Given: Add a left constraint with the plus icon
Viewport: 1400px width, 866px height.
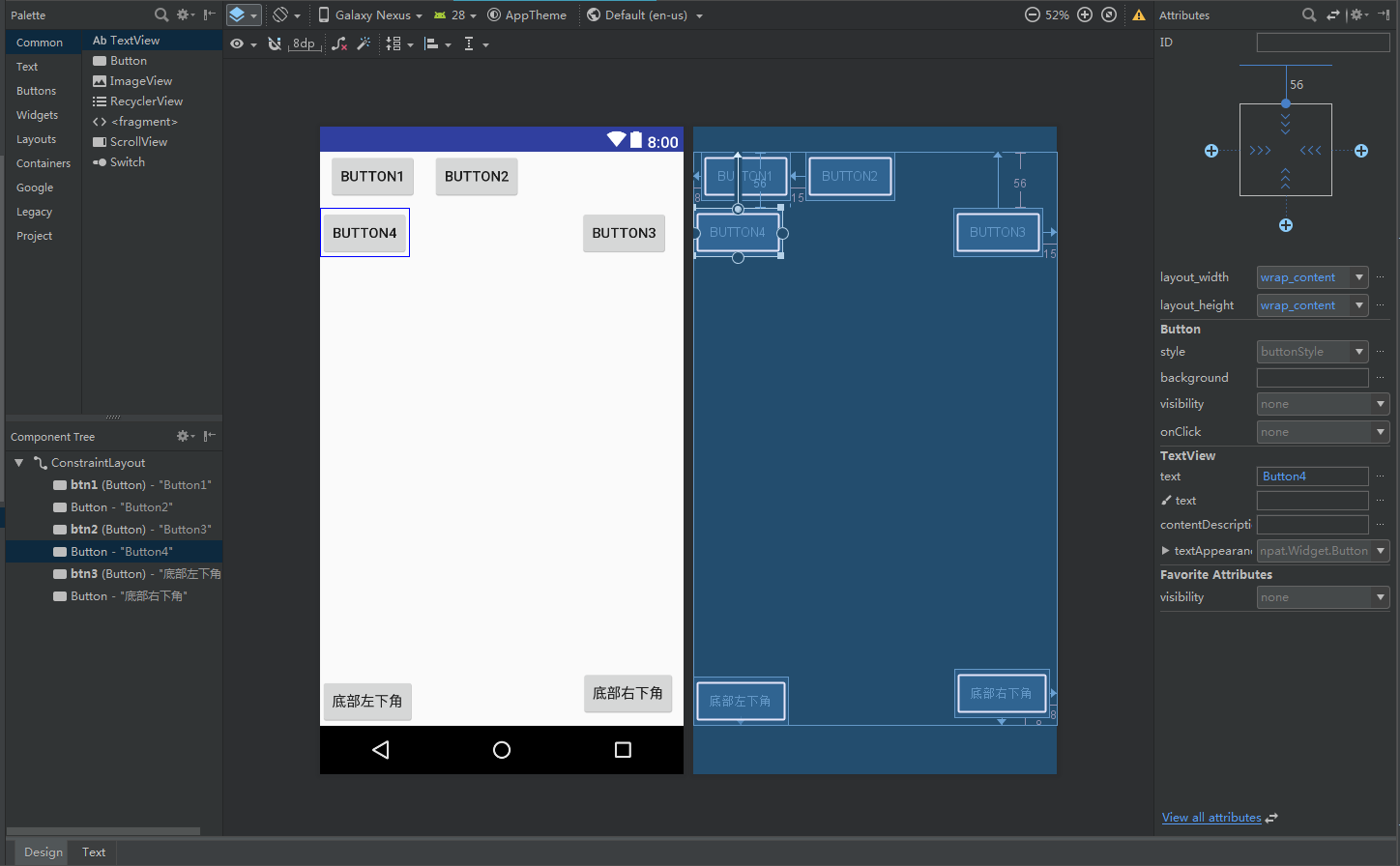Looking at the screenshot, I should click(x=1211, y=151).
